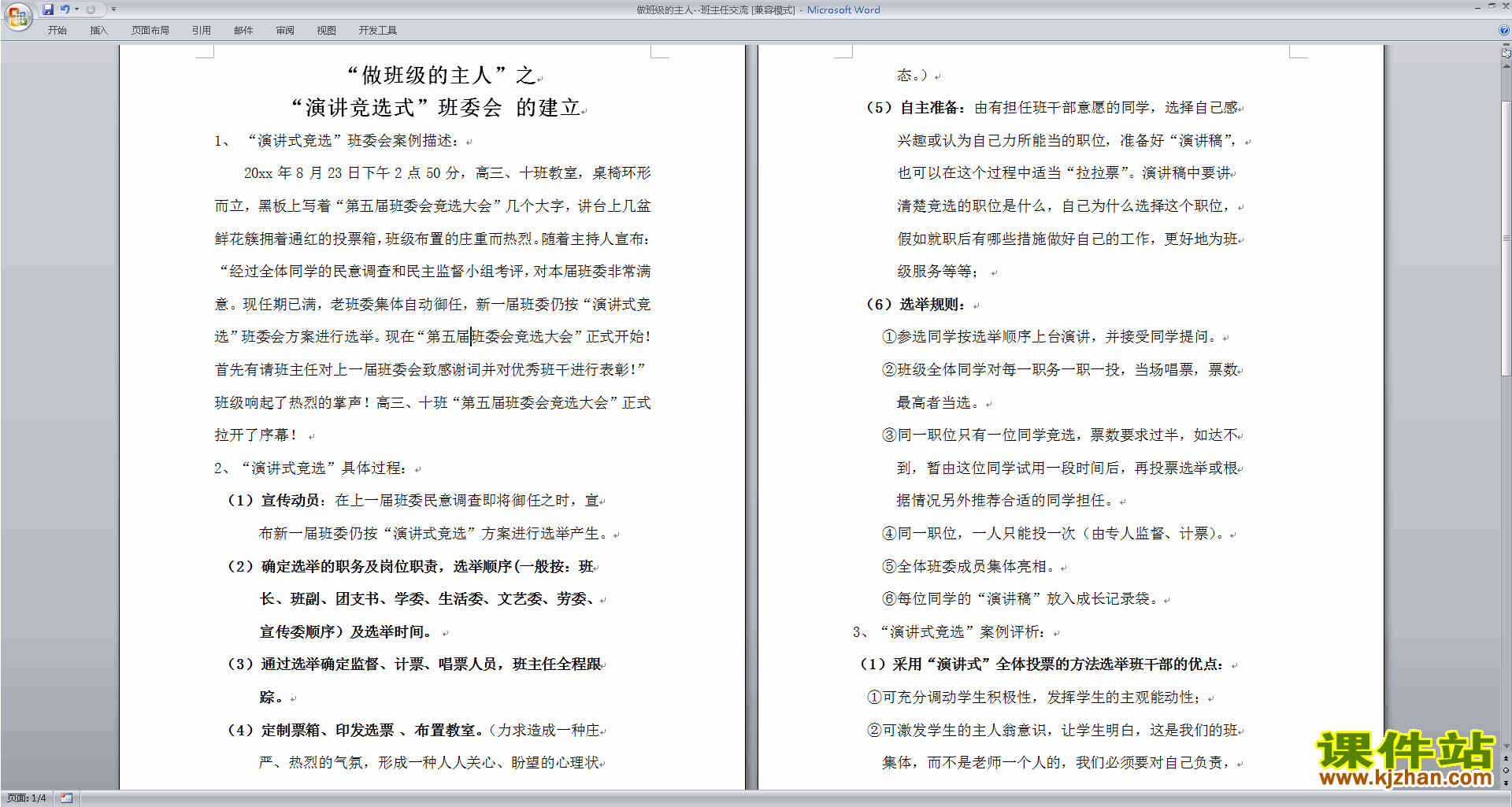The height and width of the screenshot is (807, 1512).
Task: Restore down the Word window
Action: tap(1492, 6)
